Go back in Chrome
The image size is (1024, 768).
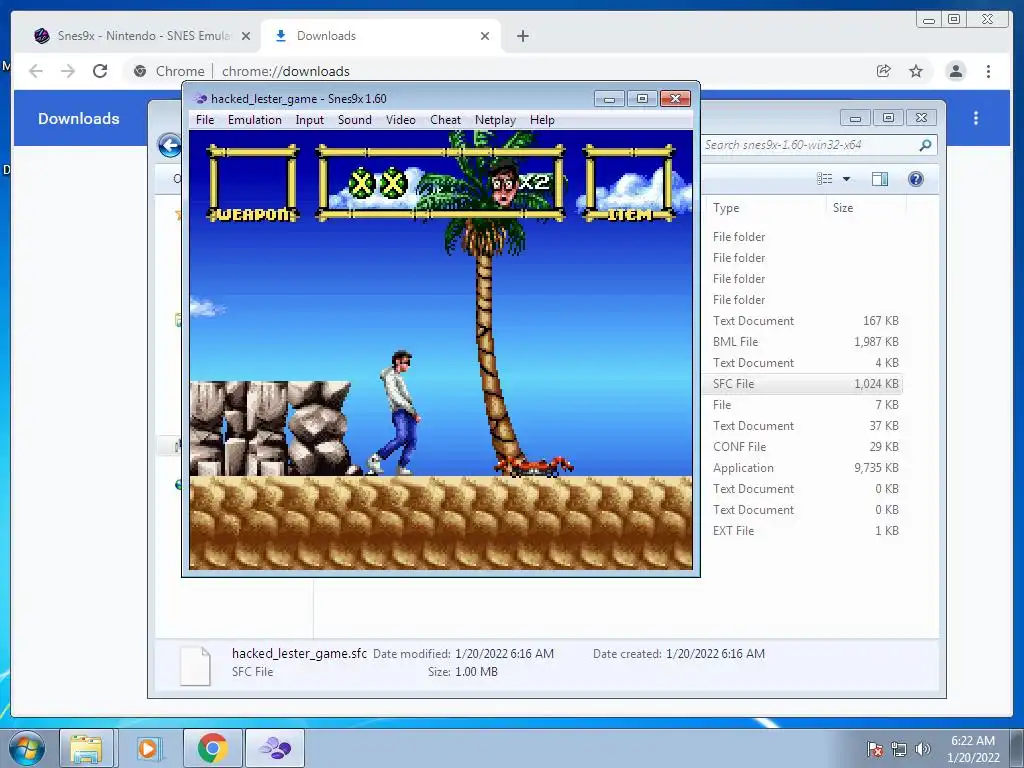tap(36, 71)
